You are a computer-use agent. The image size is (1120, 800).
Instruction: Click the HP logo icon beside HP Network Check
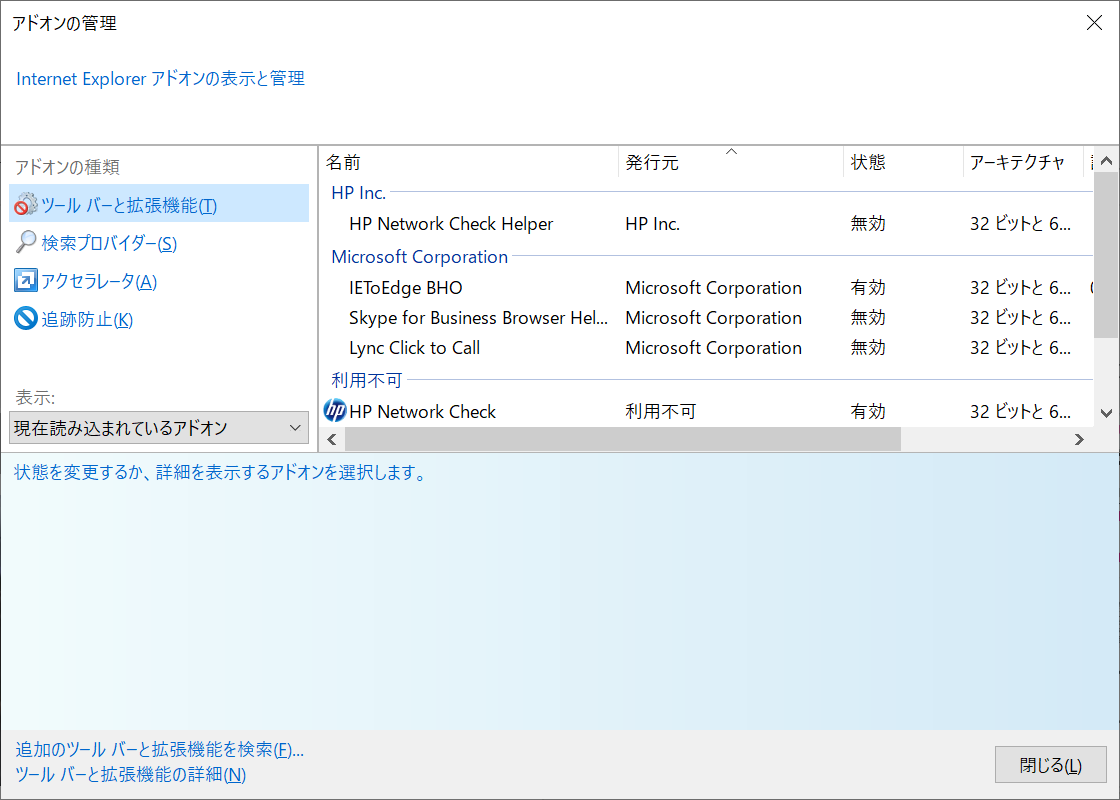tap(334, 411)
